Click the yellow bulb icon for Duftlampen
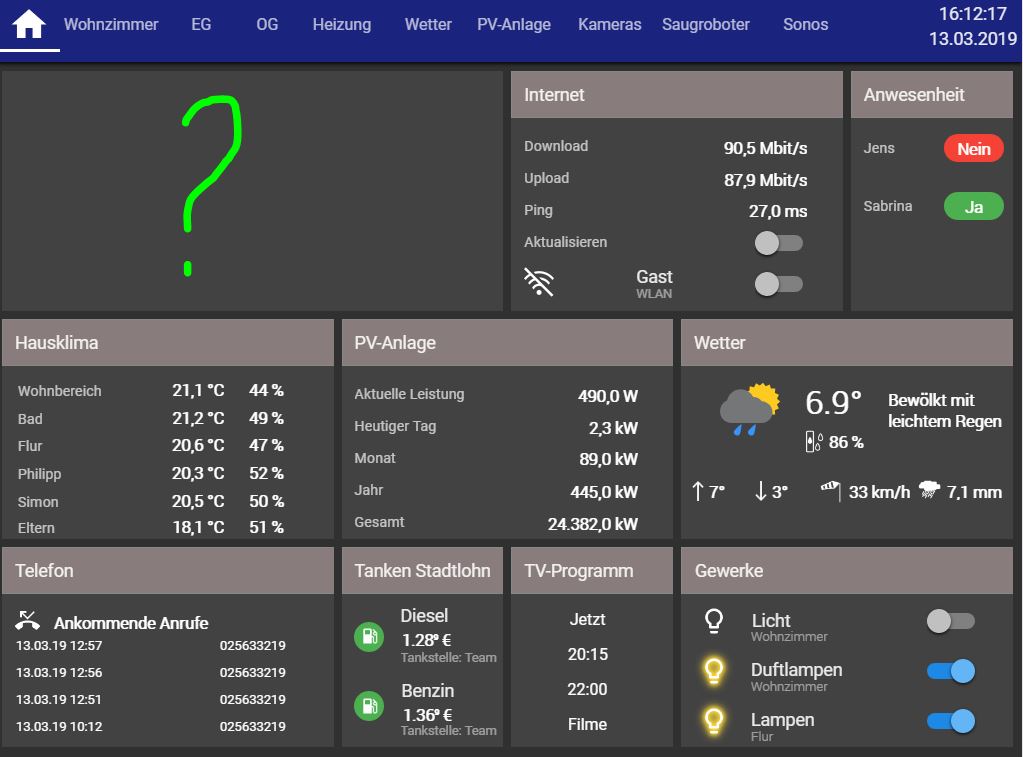The image size is (1023, 757). (714, 671)
